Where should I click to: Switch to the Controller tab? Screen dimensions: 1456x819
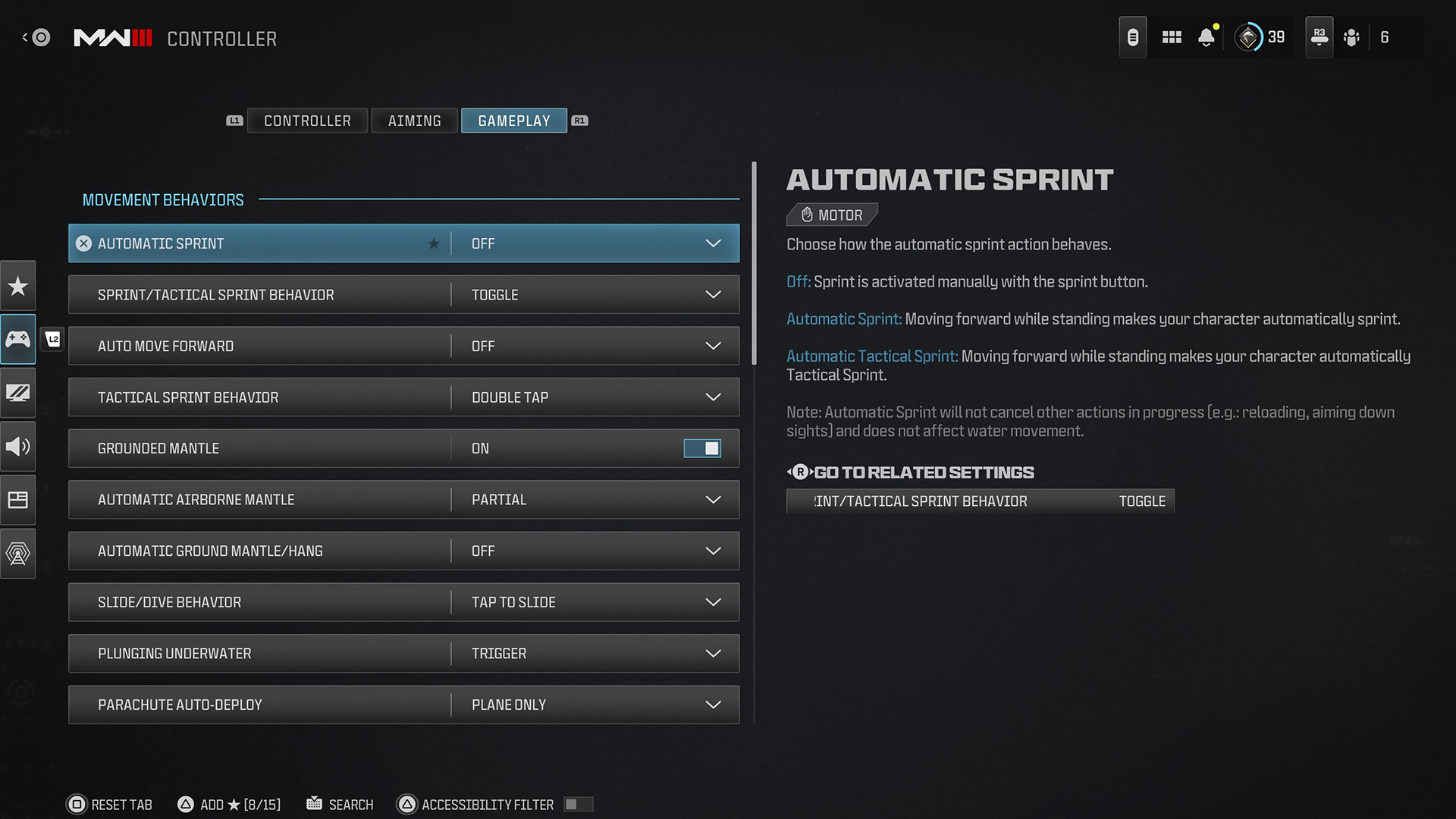coord(307,120)
